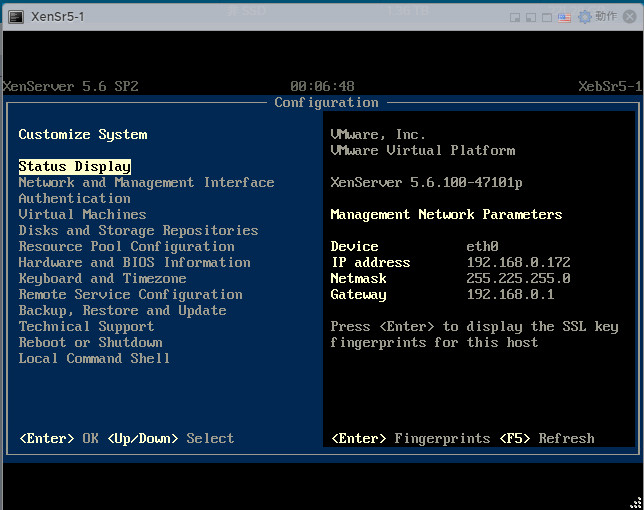Open the Technical Support entry
Screen dimensions: 644x510
click(x=86, y=326)
